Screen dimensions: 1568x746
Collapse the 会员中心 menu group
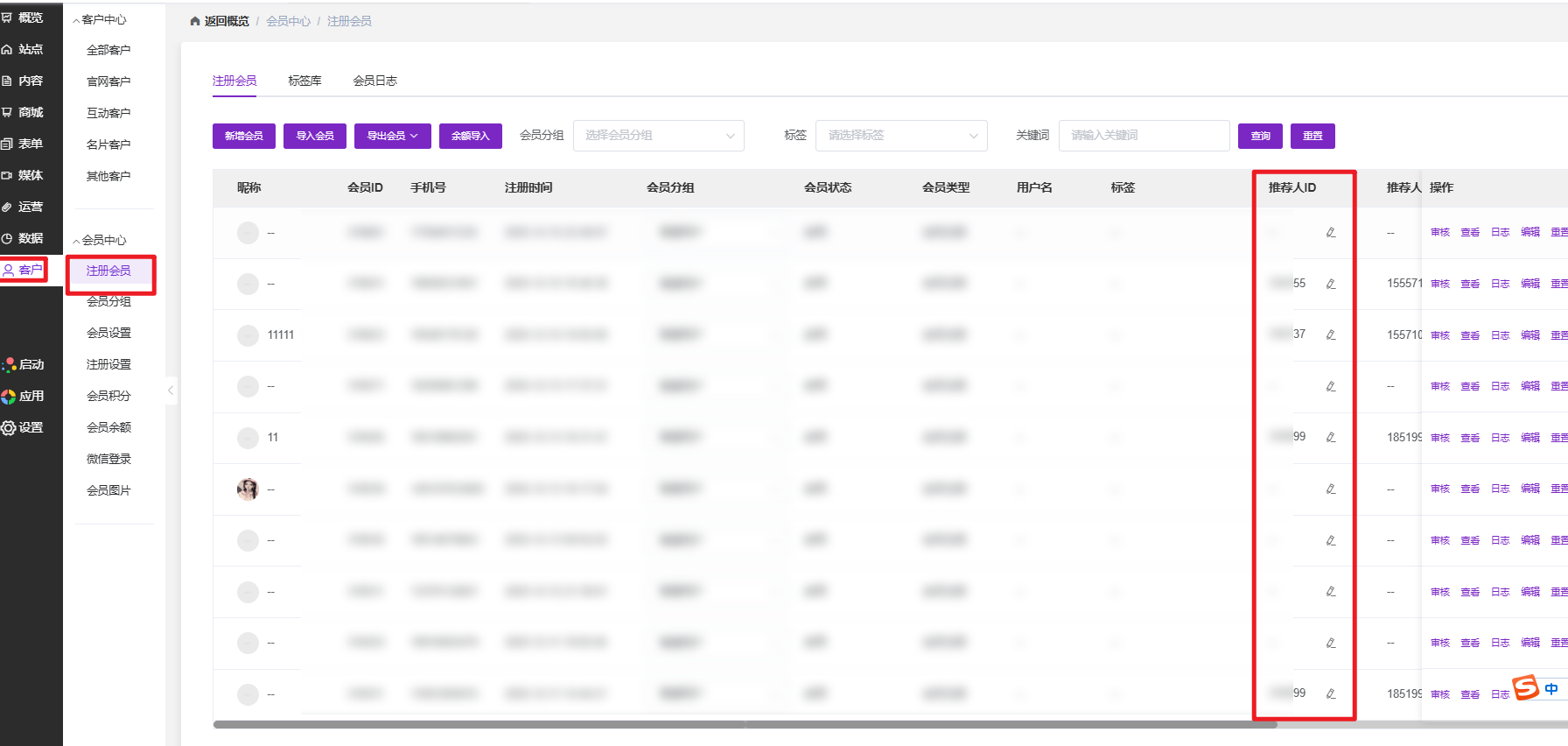101,240
